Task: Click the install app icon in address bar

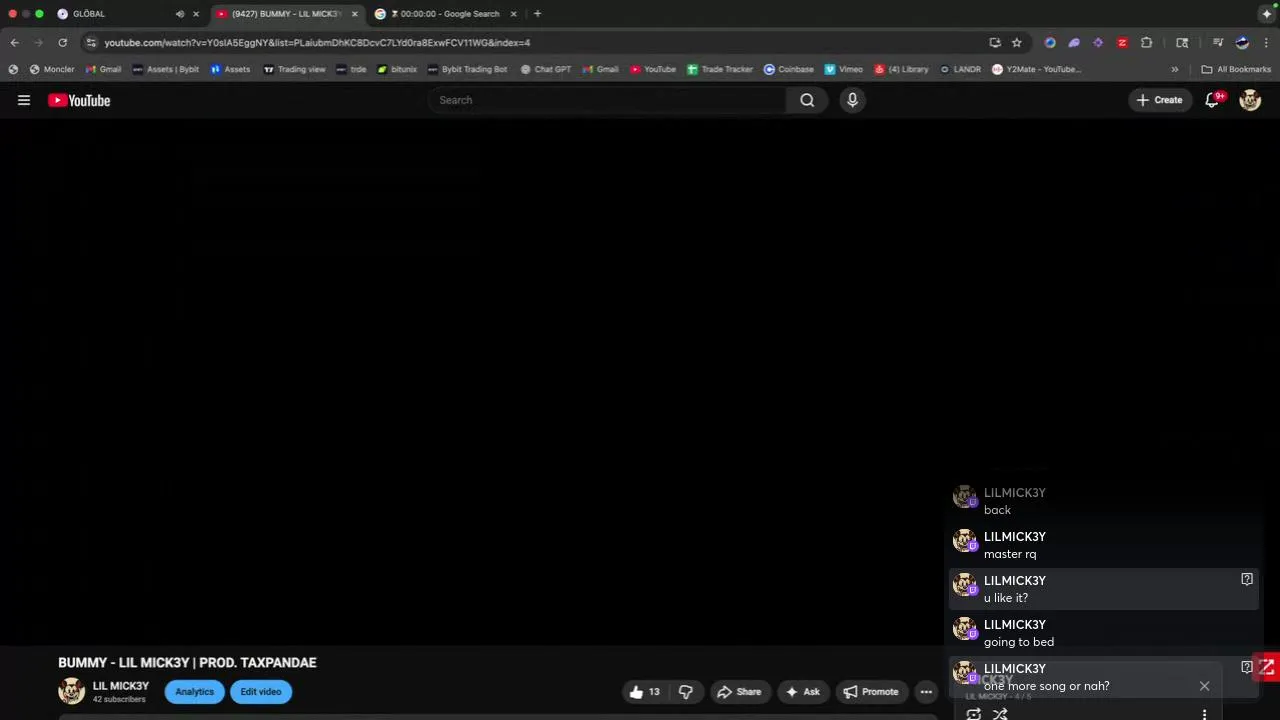Action: pos(995,43)
